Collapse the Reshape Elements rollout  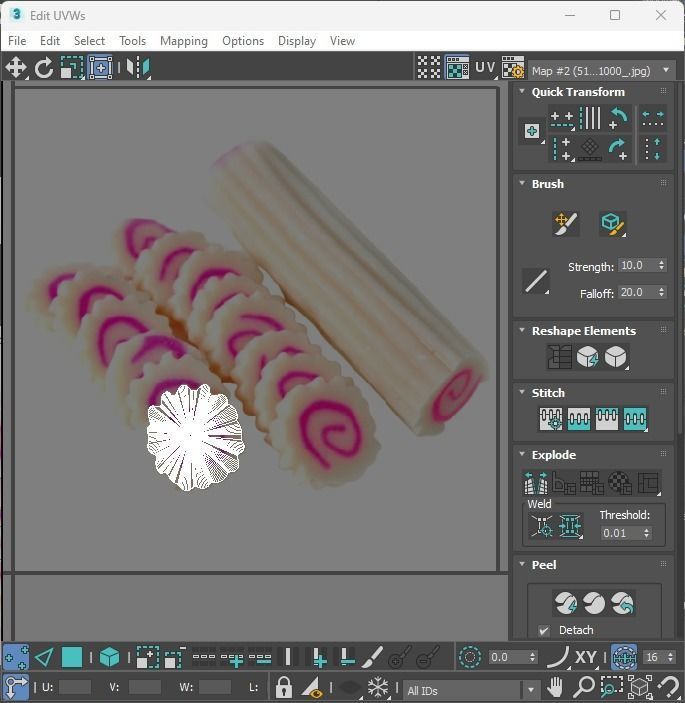(x=522, y=330)
